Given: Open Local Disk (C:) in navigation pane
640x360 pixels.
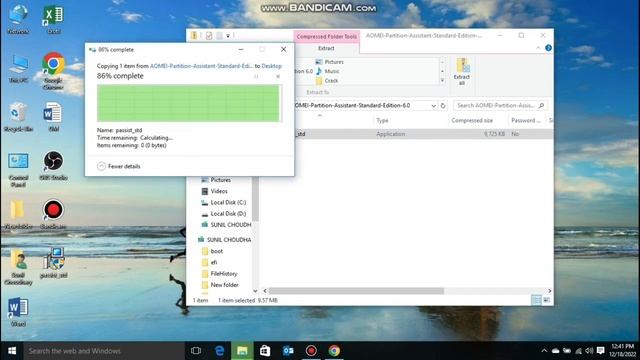Looking at the screenshot, I should (224, 202).
